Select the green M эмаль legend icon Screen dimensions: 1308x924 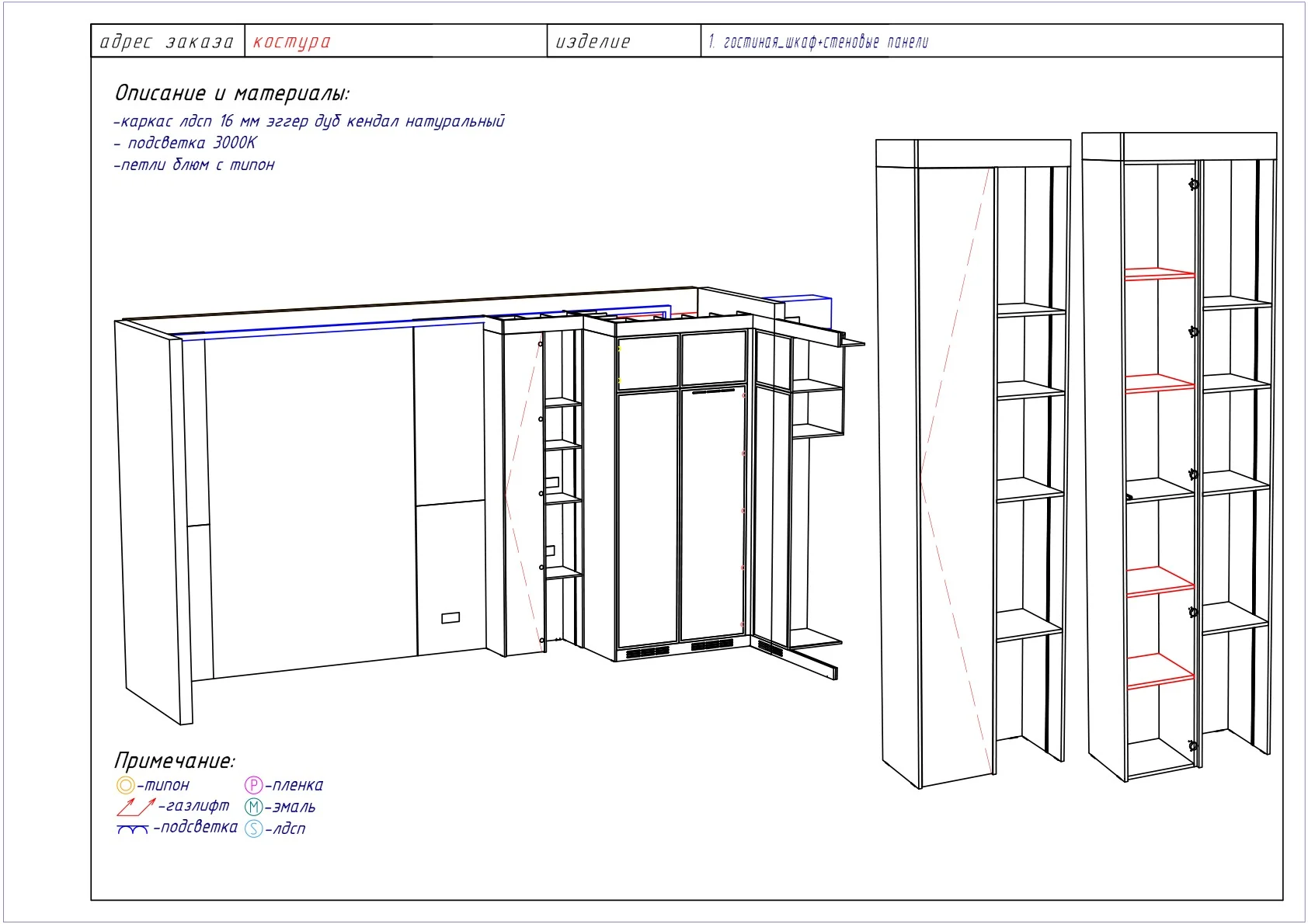coord(254,807)
